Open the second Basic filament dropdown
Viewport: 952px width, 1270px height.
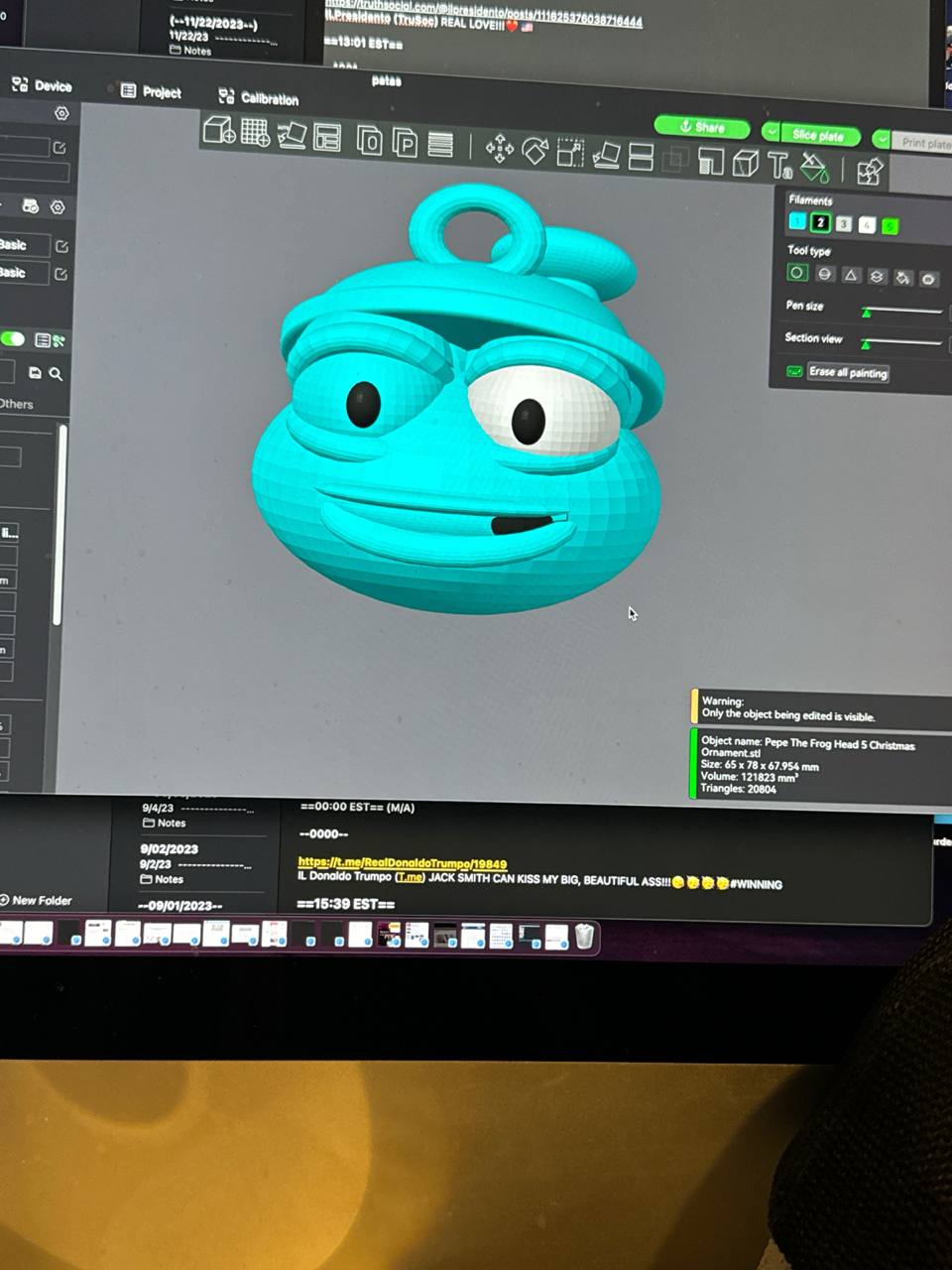23,273
